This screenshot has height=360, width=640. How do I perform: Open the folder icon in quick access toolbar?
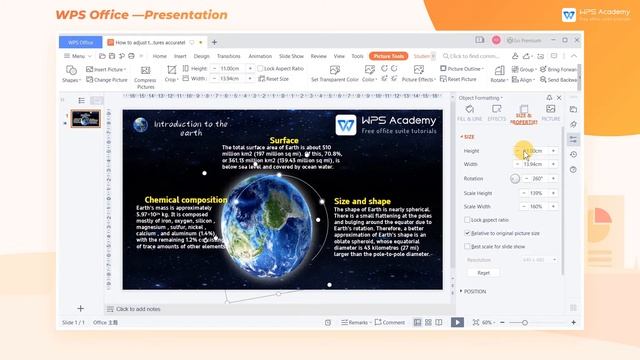pyautogui.click(x=102, y=56)
